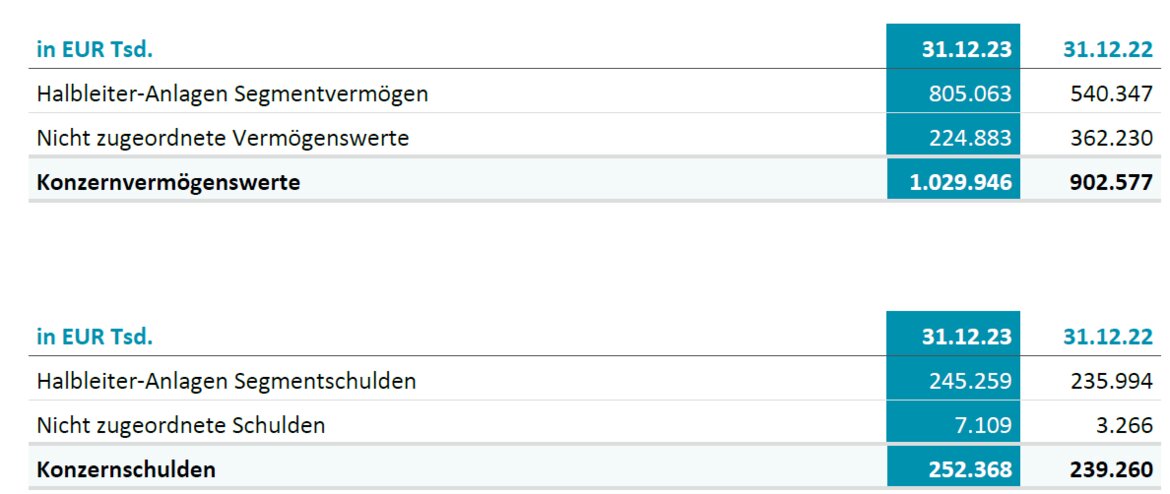This screenshot has width=1170, height=494.
Task: Select the total 252.368
Action: pyautogui.click(x=970, y=469)
